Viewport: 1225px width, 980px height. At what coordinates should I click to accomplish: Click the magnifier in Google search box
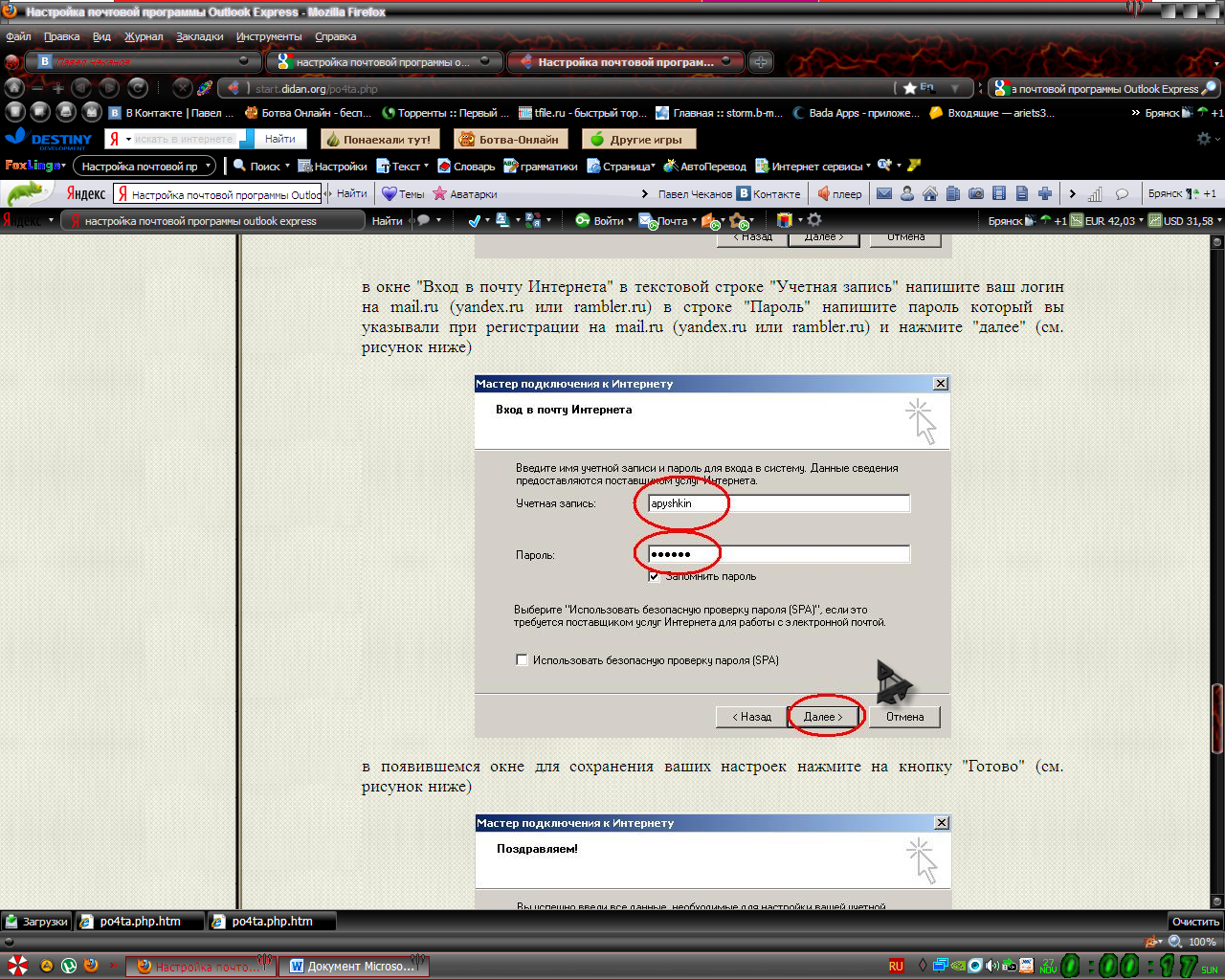pos(1209,88)
